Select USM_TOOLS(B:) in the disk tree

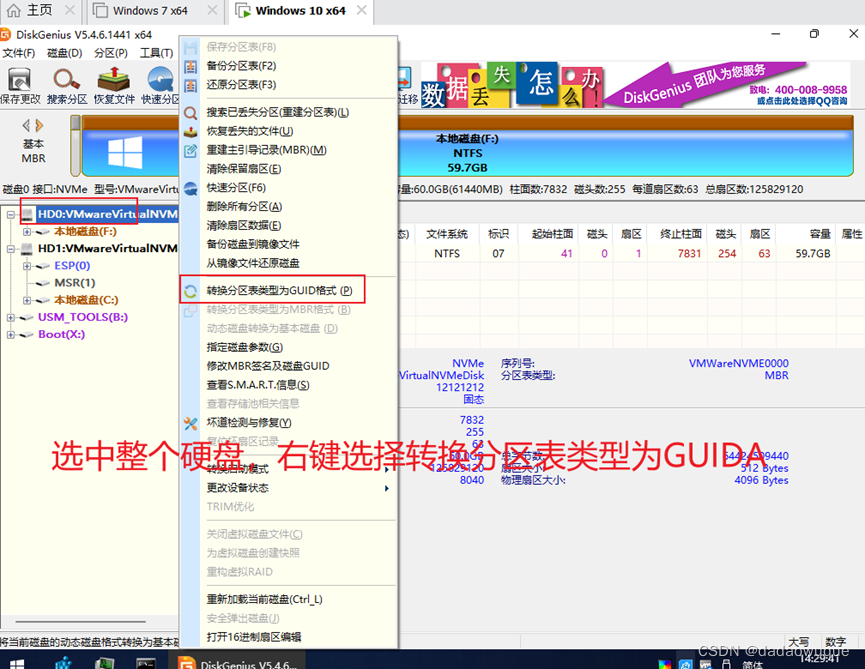tap(83, 318)
